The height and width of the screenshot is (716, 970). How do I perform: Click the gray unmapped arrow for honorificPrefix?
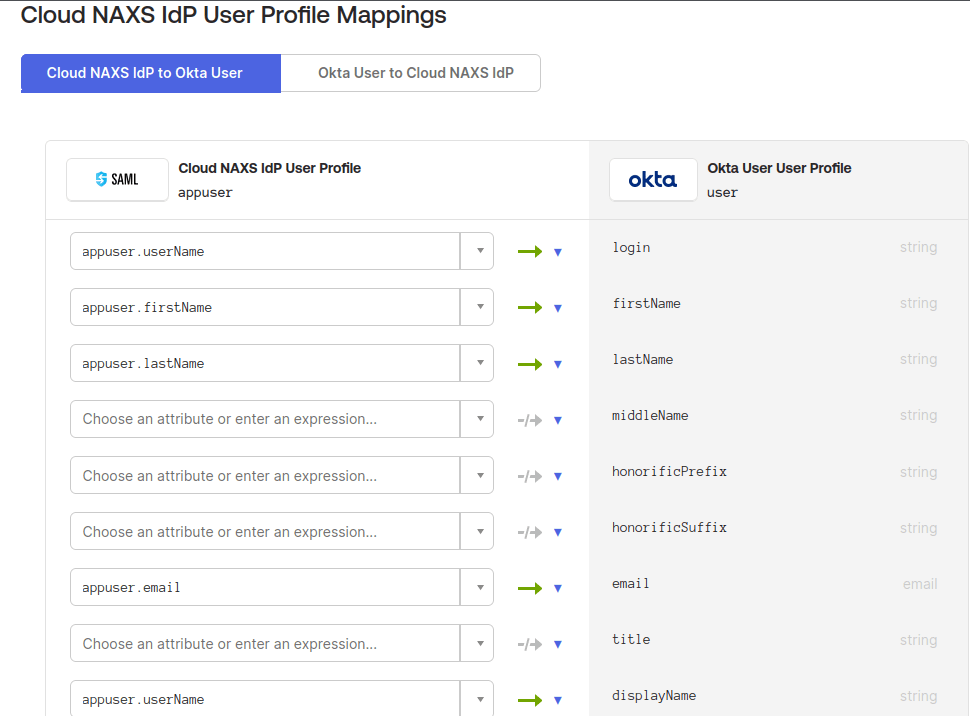(530, 476)
